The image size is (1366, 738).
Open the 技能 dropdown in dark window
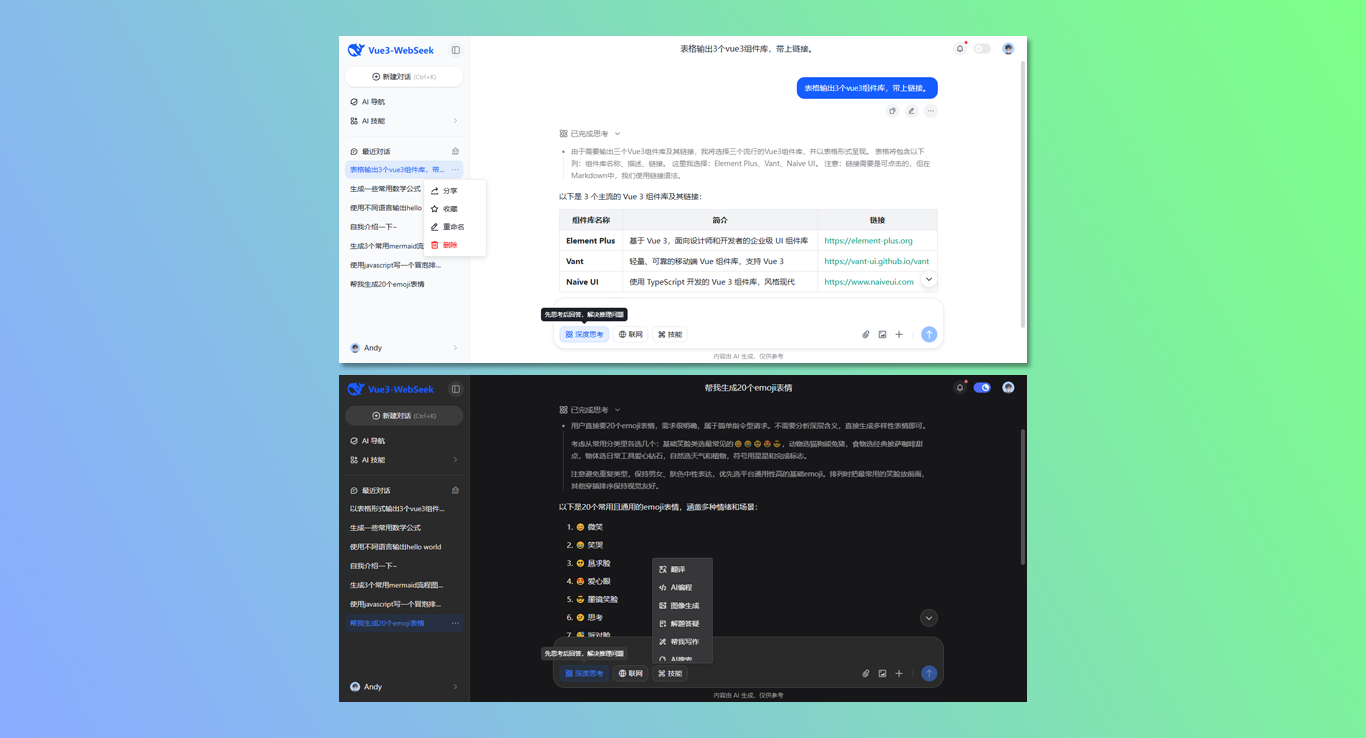pos(670,674)
